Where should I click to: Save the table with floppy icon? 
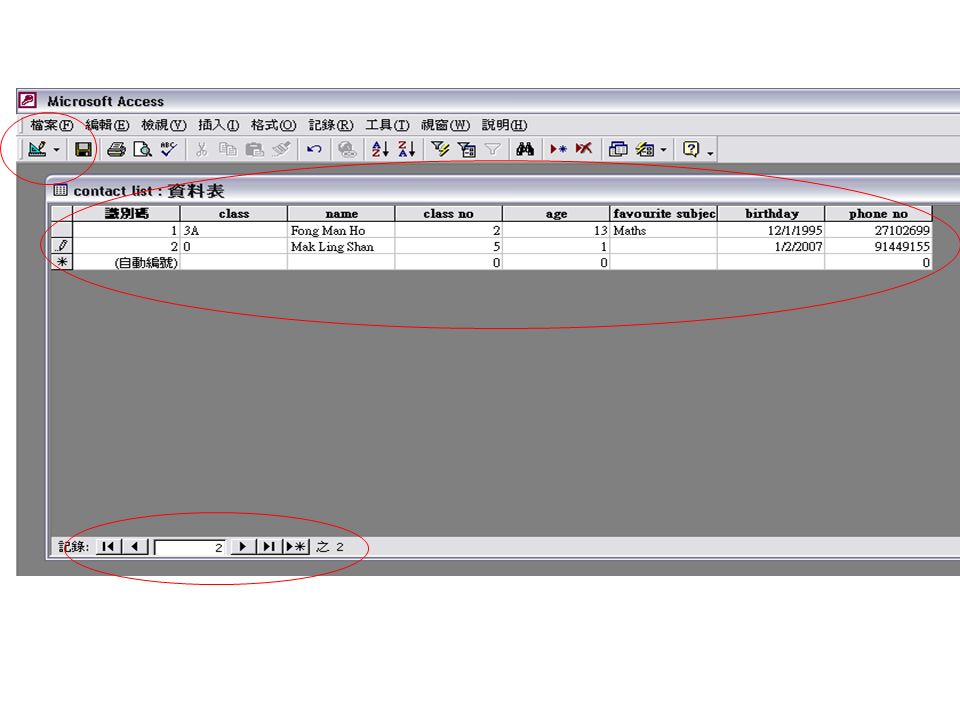[83, 149]
